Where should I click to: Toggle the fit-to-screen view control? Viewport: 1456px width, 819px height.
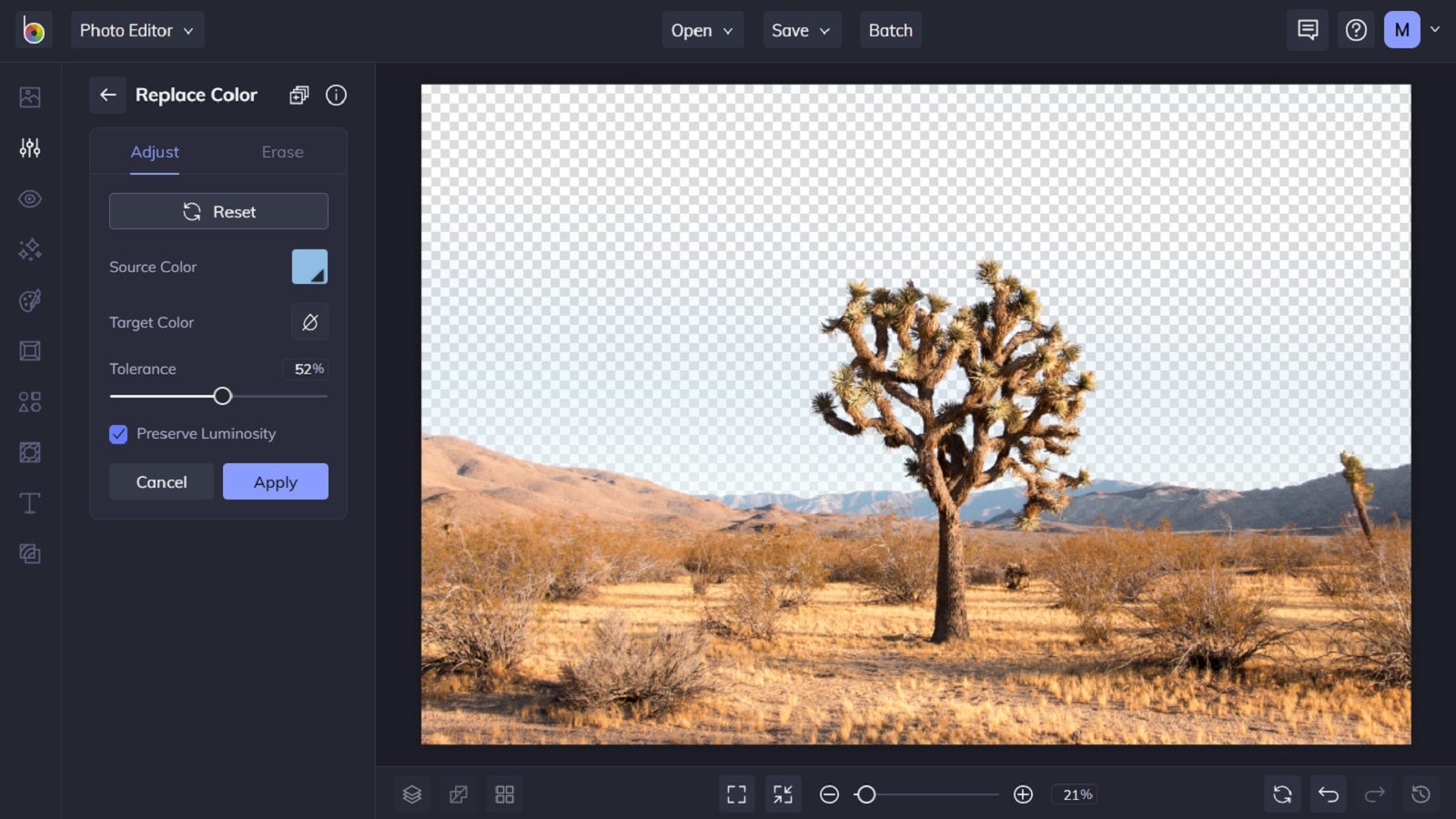coord(784,794)
